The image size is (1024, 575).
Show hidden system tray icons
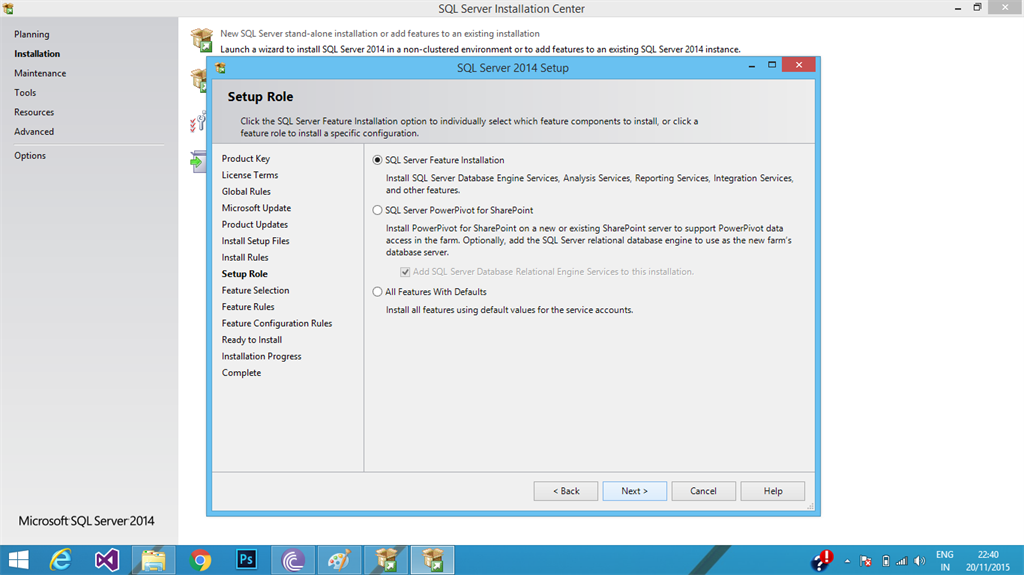[x=847, y=561]
